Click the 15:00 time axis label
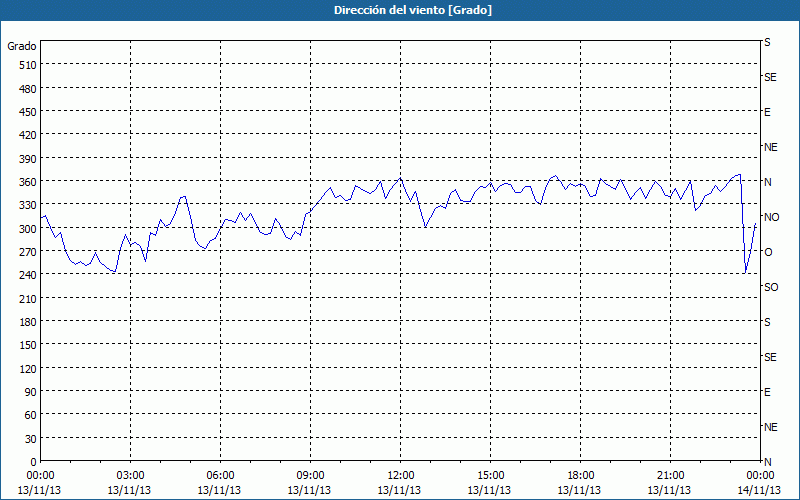The width and height of the screenshot is (800, 500). click(490, 476)
